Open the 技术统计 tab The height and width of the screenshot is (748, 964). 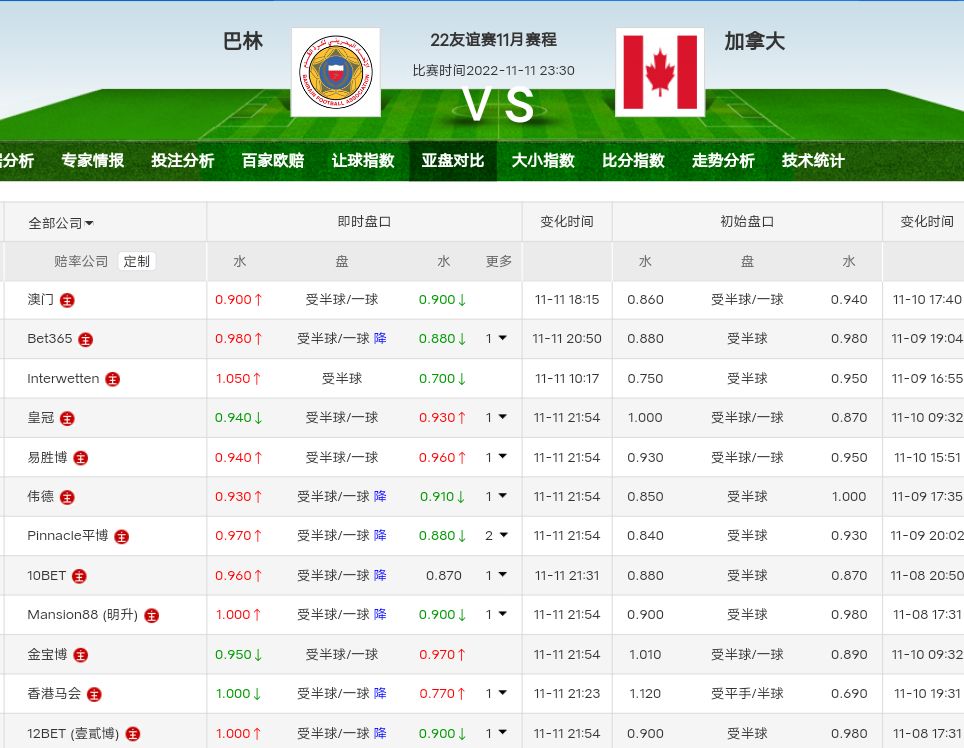point(813,161)
